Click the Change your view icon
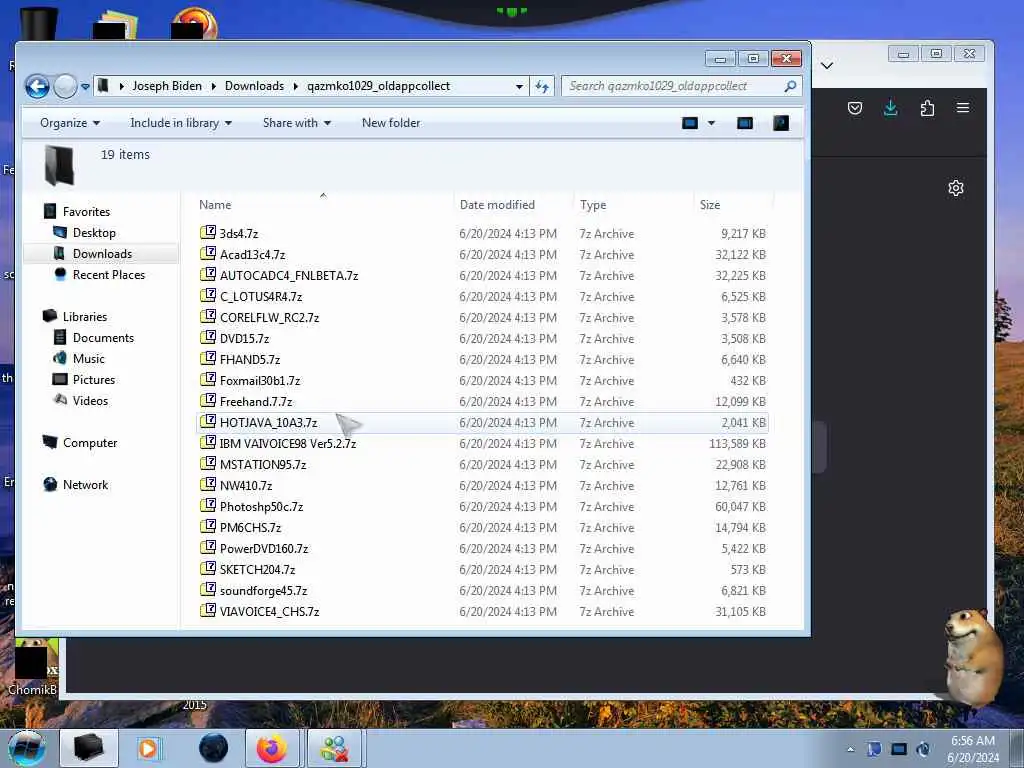Image resolution: width=1024 pixels, height=768 pixels. 690,123
